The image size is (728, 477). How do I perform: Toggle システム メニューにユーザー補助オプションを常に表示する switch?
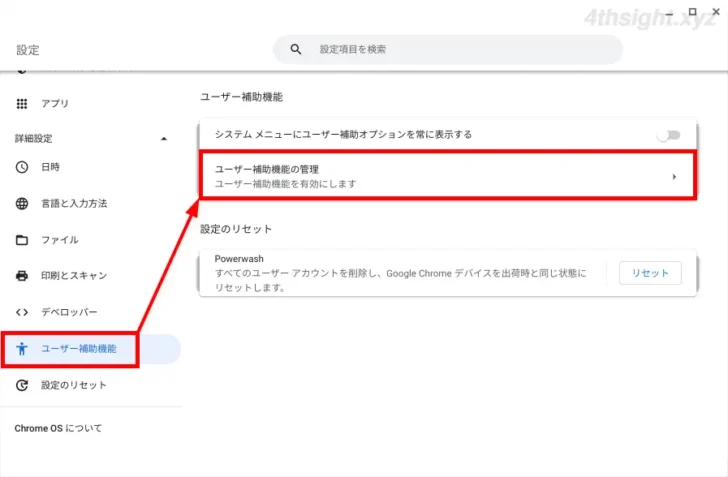(x=669, y=135)
